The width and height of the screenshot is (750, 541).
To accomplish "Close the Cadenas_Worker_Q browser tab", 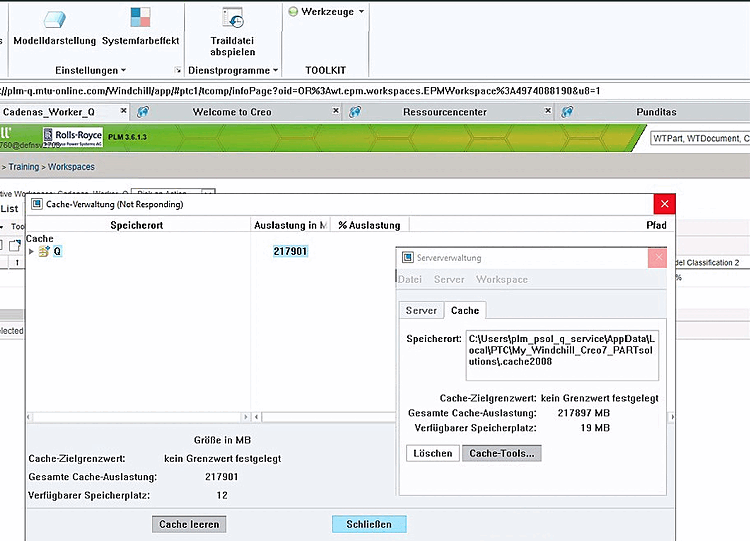I will pos(123,110).
